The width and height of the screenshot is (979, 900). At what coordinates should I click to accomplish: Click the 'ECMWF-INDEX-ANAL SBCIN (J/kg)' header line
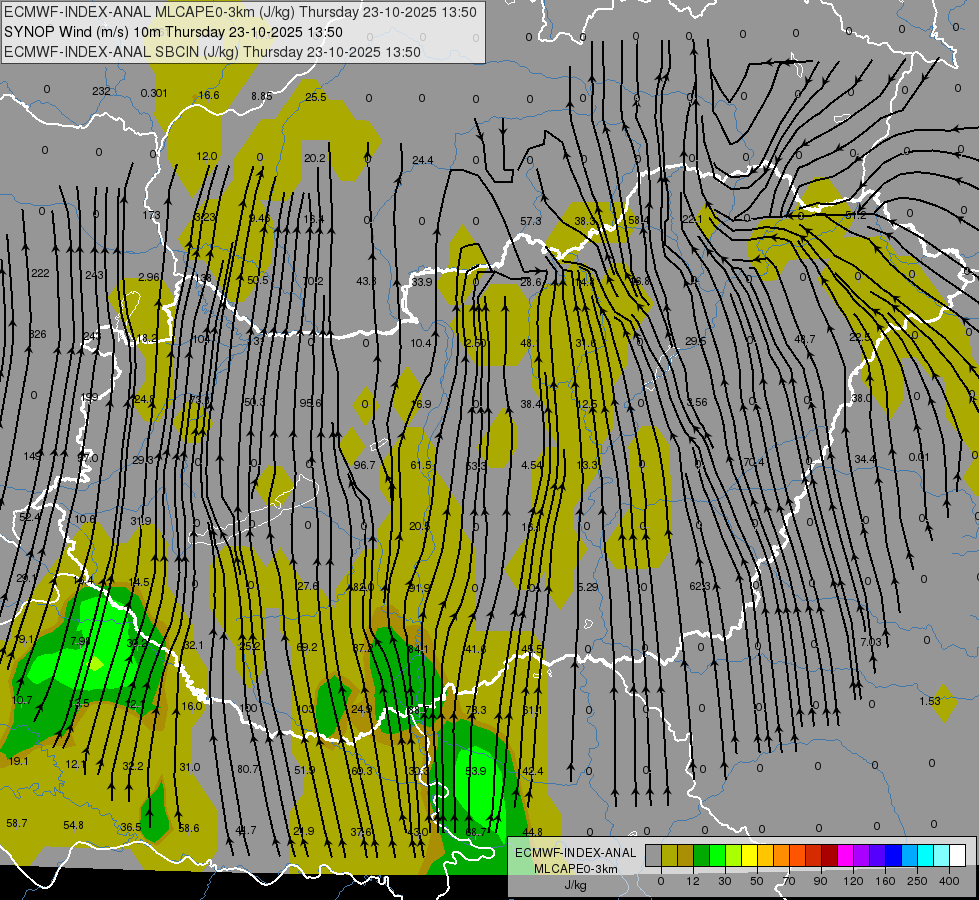pyautogui.click(x=212, y=52)
